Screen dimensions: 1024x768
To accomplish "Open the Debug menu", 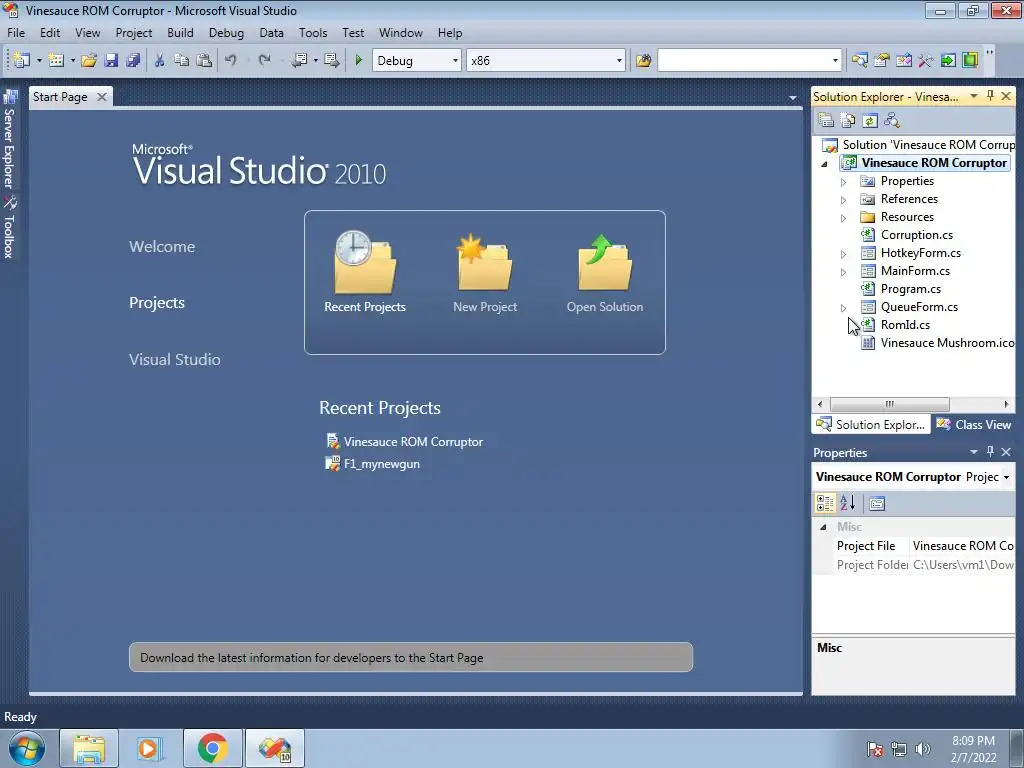I will tap(226, 33).
